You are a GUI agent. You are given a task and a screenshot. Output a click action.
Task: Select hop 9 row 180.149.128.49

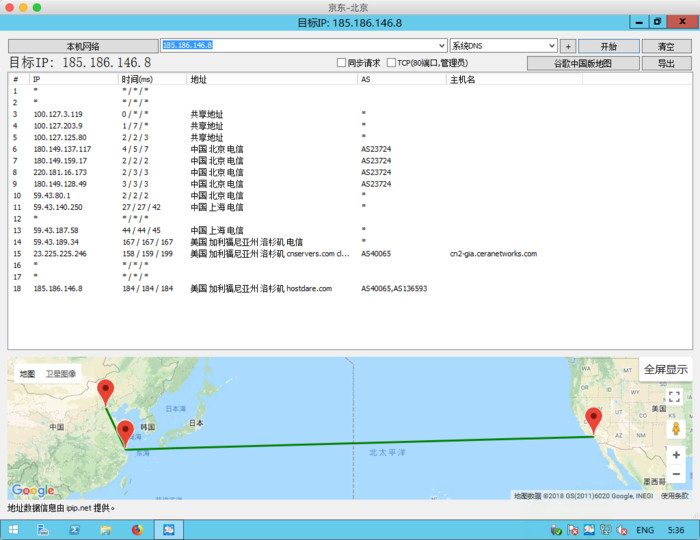click(350, 184)
